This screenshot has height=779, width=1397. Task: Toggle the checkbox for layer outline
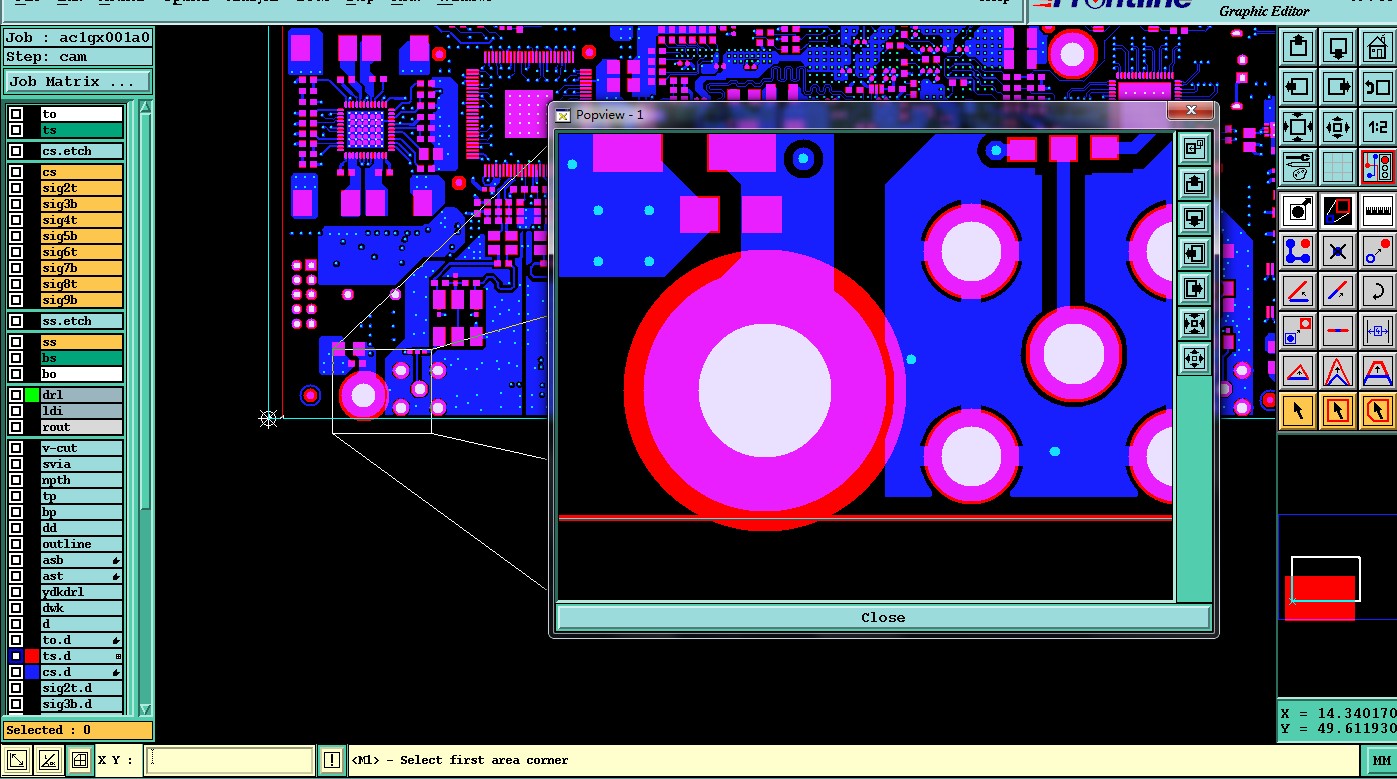(16, 544)
